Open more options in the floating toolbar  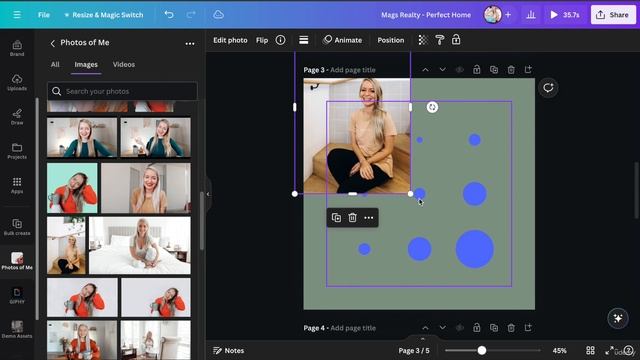click(369, 218)
